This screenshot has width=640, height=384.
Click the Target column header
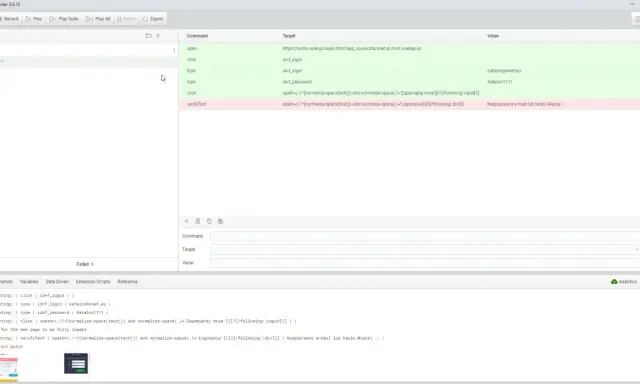click(x=289, y=36)
